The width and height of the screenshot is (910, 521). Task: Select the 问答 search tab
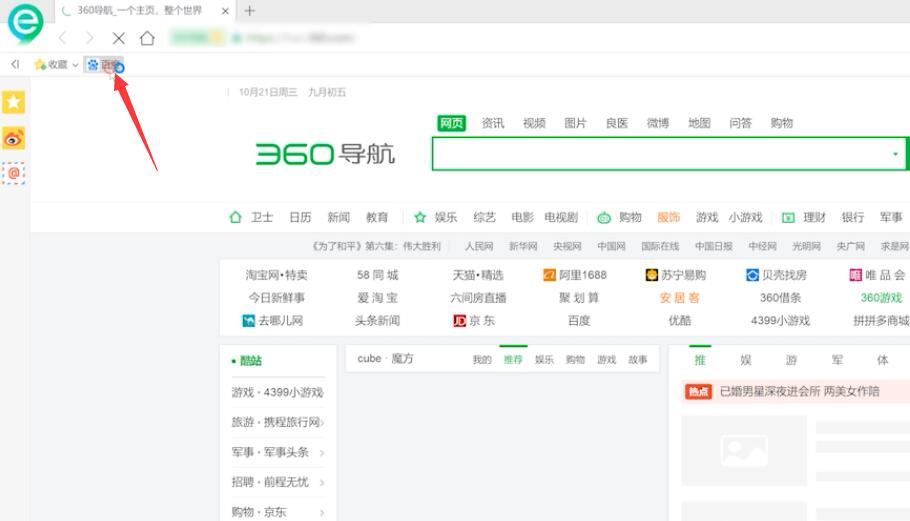tap(740, 123)
